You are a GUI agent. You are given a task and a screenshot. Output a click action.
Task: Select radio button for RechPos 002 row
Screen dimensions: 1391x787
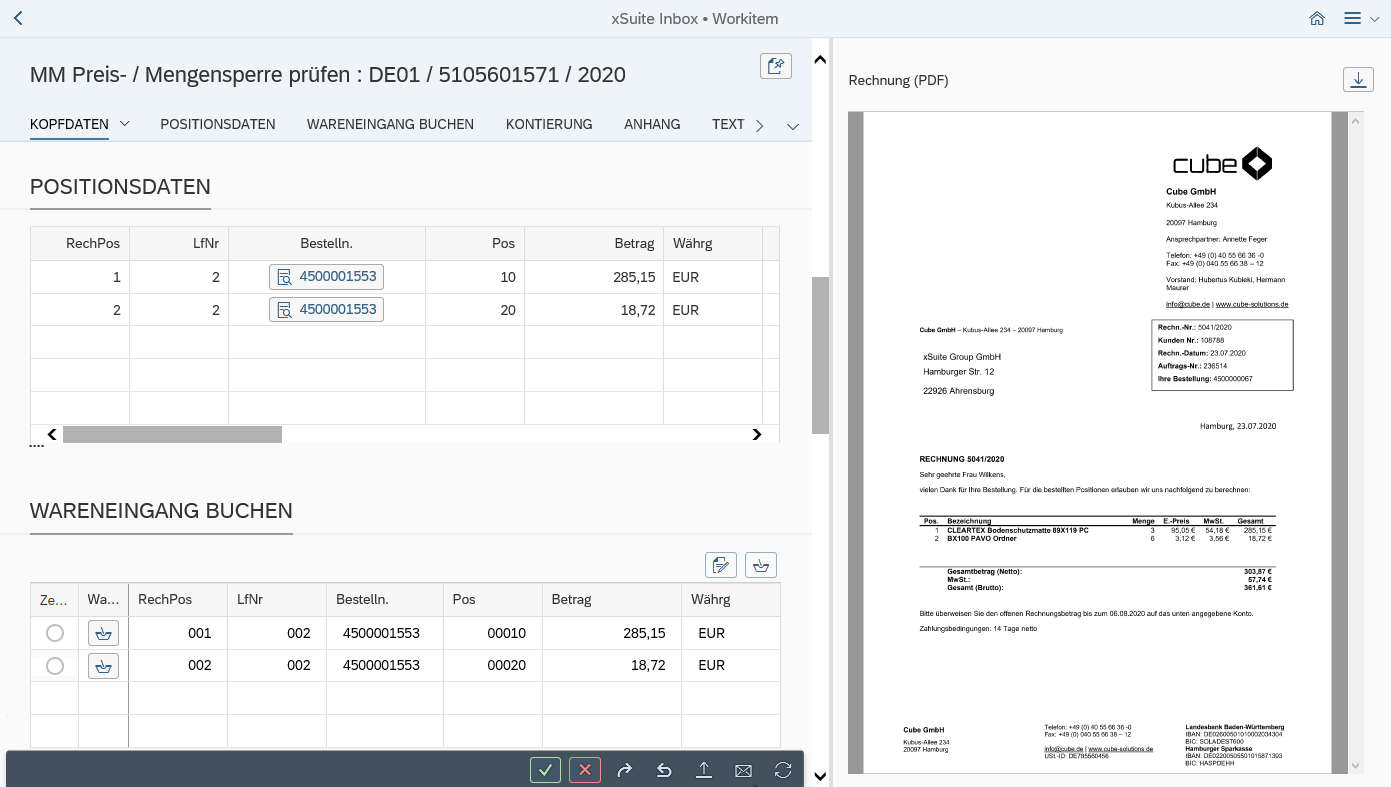[55, 666]
